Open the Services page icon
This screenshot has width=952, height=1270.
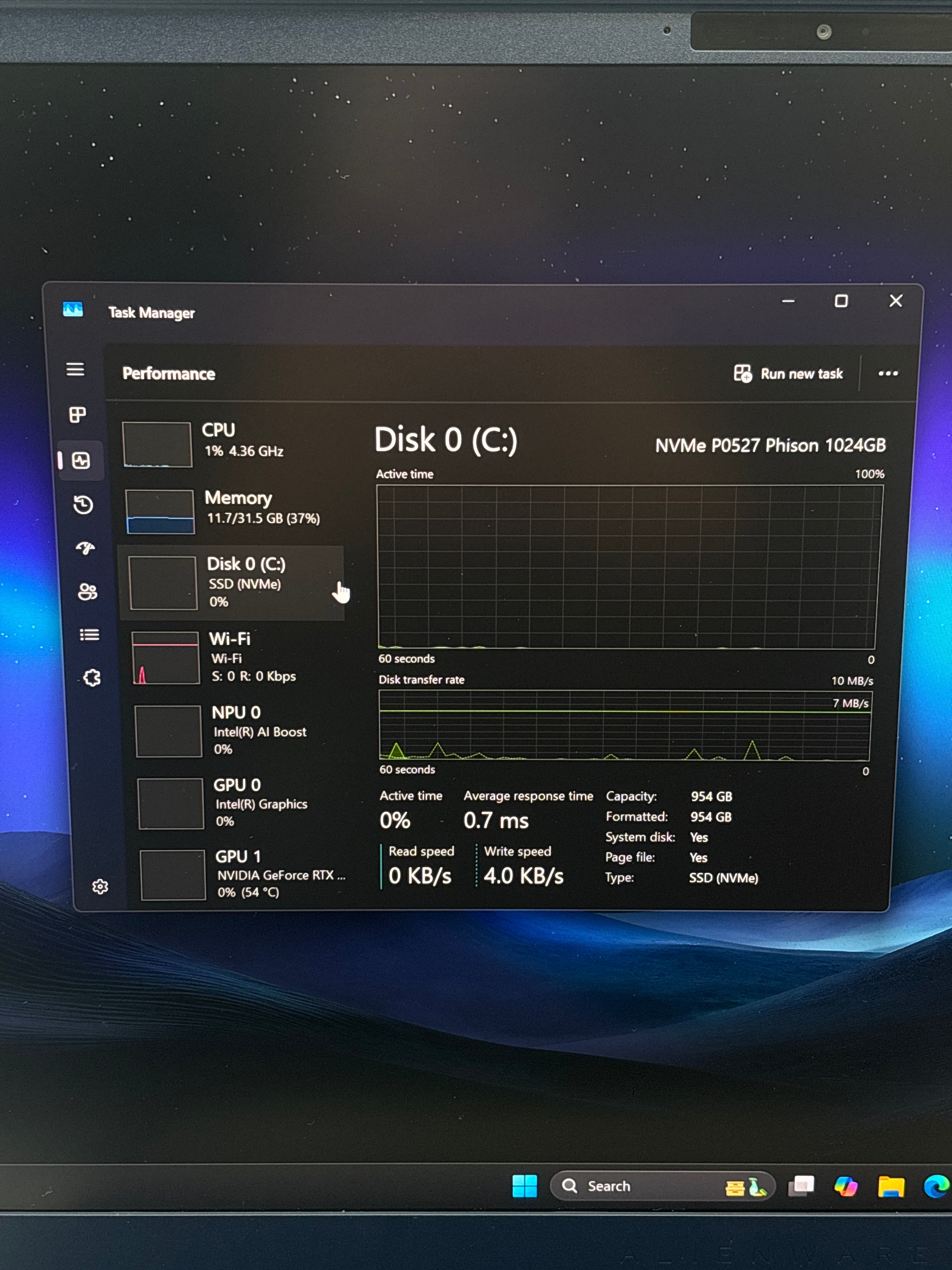(x=92, y=678)
